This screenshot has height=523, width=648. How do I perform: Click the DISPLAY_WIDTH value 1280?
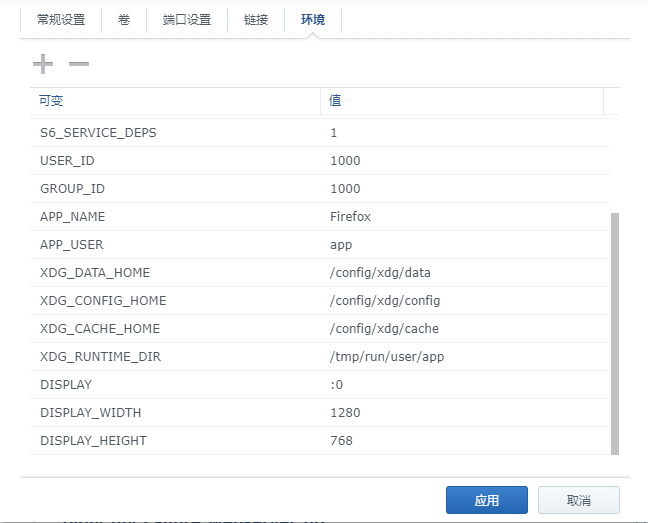[345, 413]
